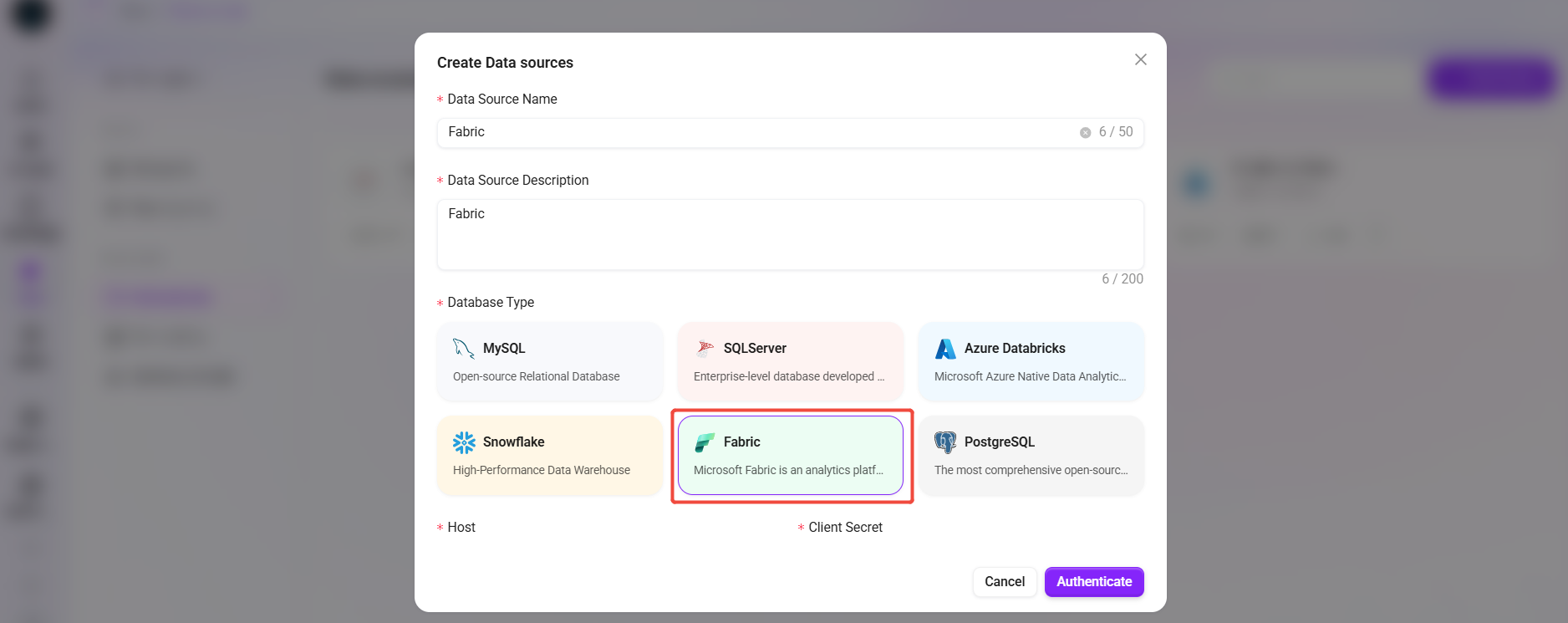This screenshot has width=1568, height=623.
Task: Click the Database Type label
Action: (x=491, y=302)
